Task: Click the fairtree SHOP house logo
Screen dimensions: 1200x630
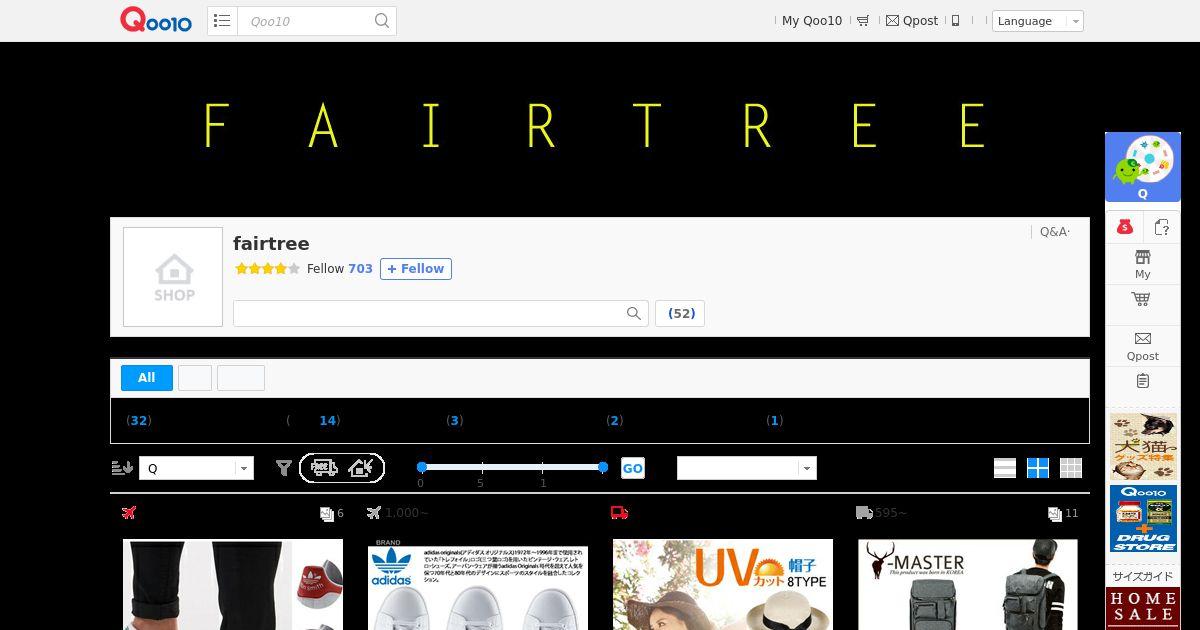Action: coord(173,277)
